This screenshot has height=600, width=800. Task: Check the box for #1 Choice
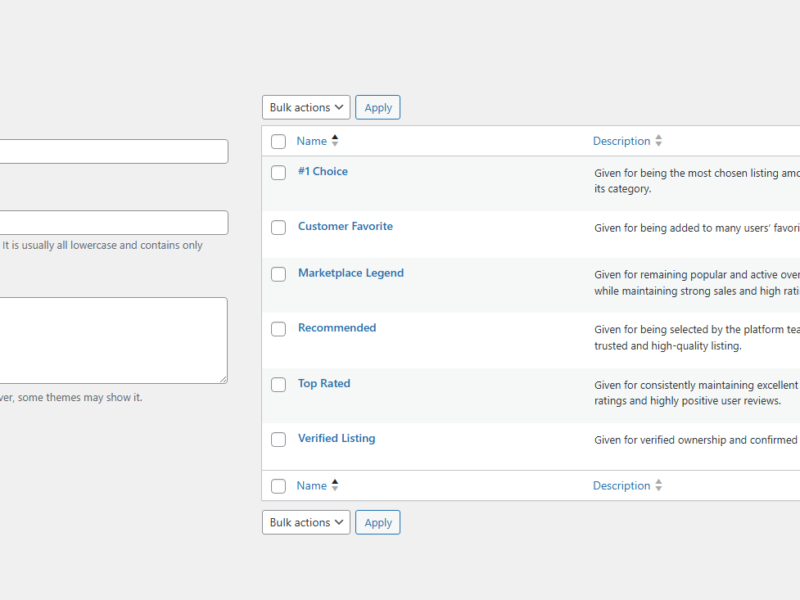tap(279, 172)
